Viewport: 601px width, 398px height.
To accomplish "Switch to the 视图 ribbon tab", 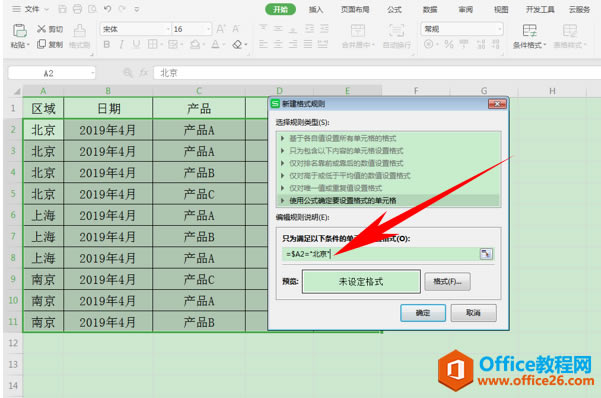I will [501, 10].
